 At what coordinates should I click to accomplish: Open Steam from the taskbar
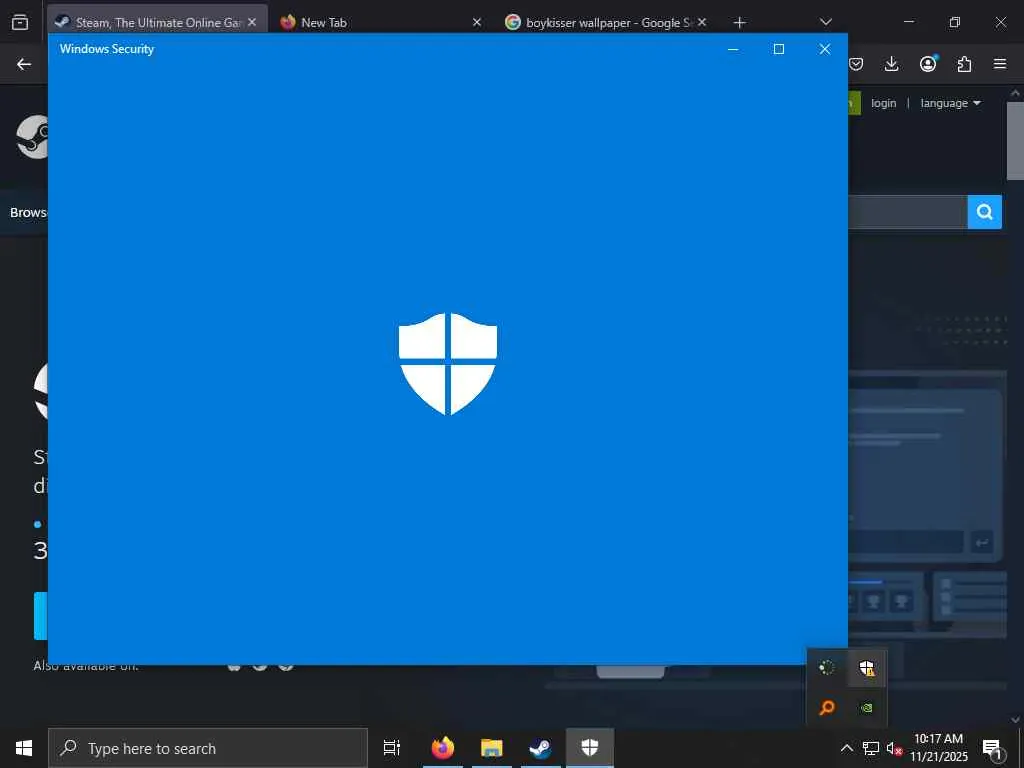click(x=541, y=748)
